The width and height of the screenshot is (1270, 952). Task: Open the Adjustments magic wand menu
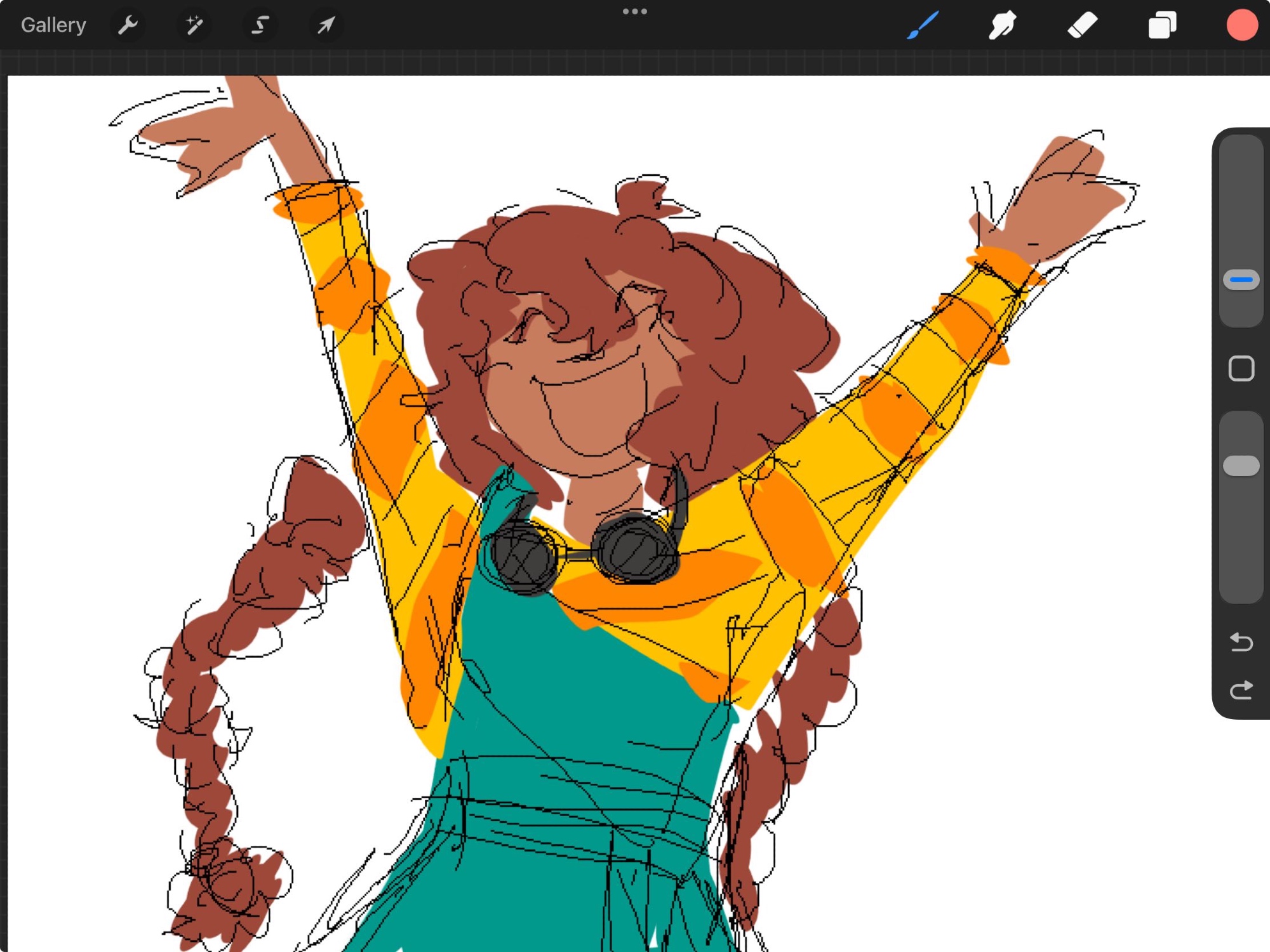[194, 25]
